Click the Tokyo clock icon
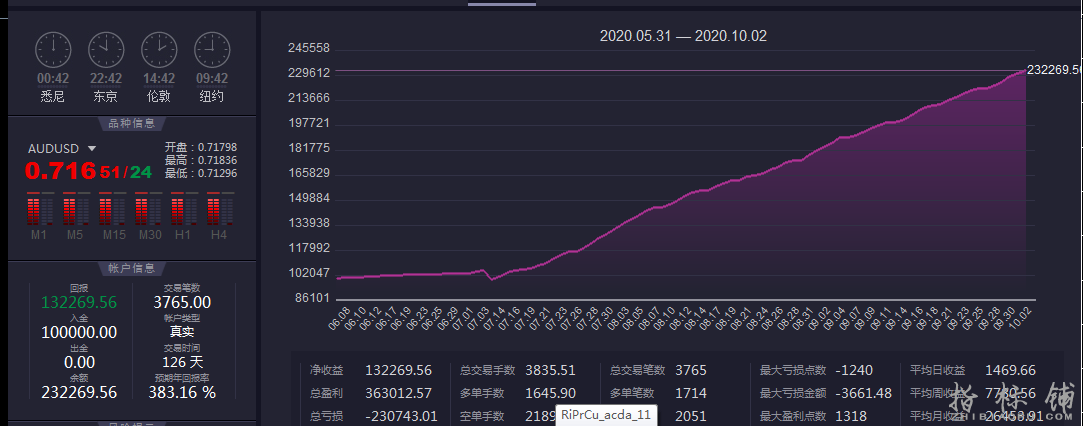This screenshot has height=426, width=1083. coord(106,50)
